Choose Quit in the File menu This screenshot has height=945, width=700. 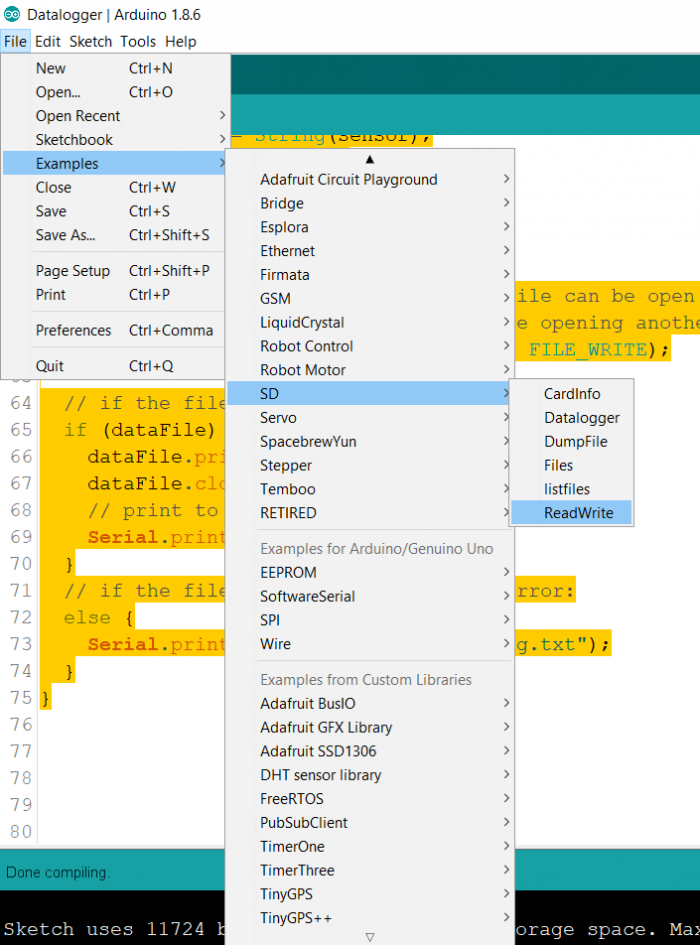[115, 366]
